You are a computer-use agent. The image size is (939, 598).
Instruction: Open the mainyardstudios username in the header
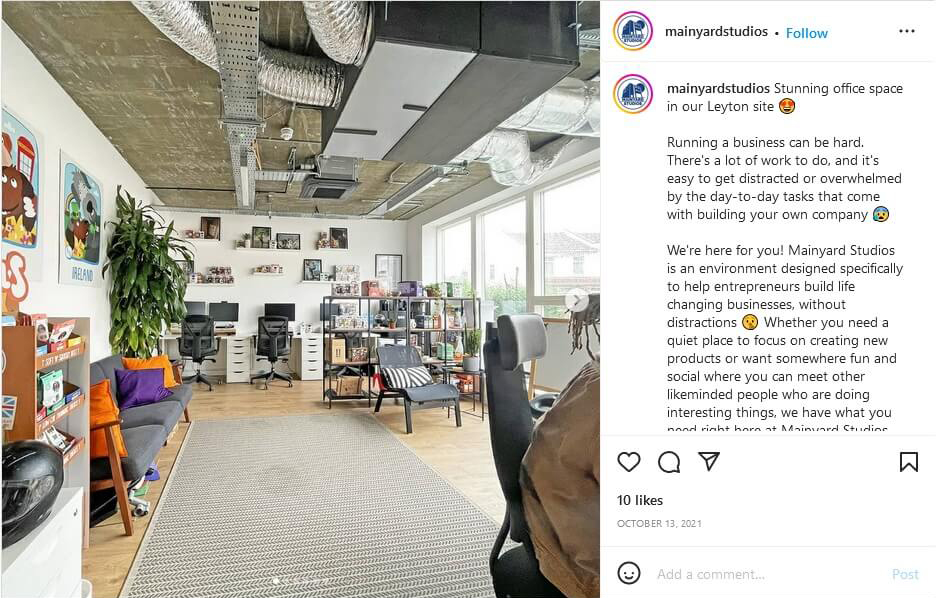tap(716, 31)
